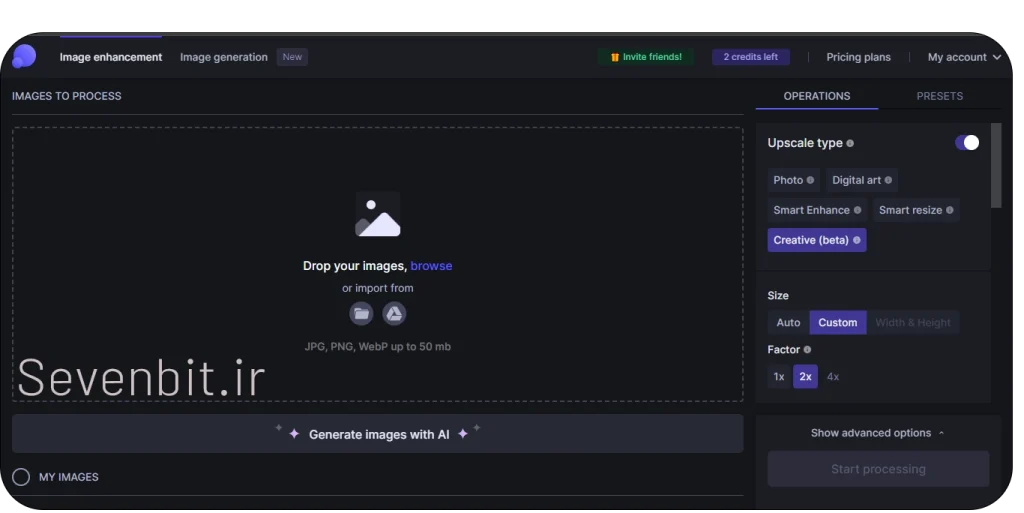Click the operations panel vertical scrollbar

point(995,165)
